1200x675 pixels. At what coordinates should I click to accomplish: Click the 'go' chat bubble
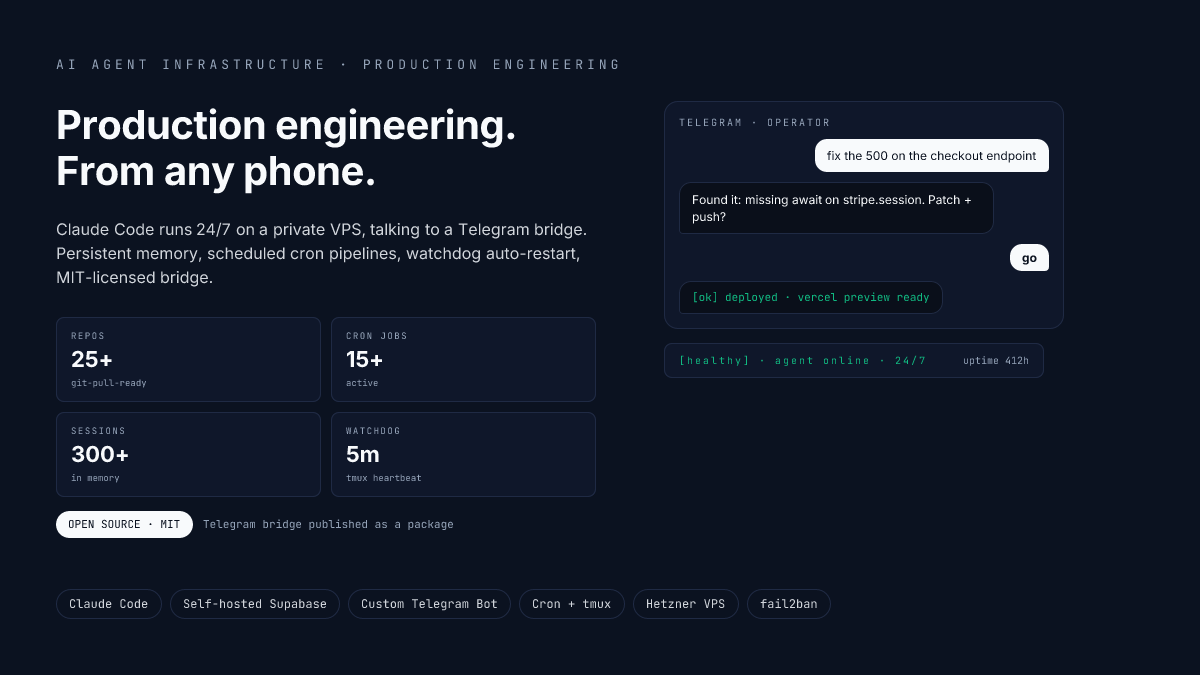[x=1029, y=258]
